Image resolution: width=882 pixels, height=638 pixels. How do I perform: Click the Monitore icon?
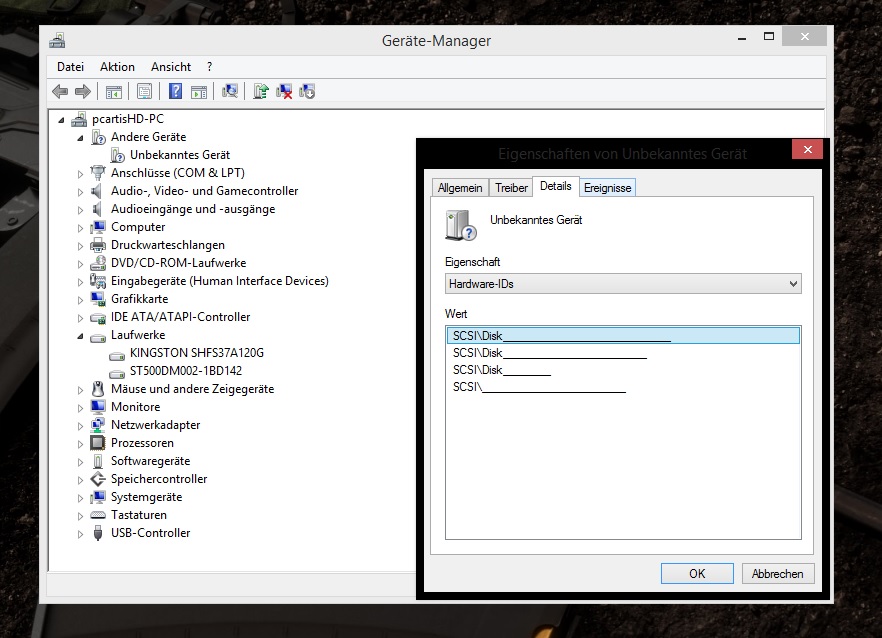(98, 406)
